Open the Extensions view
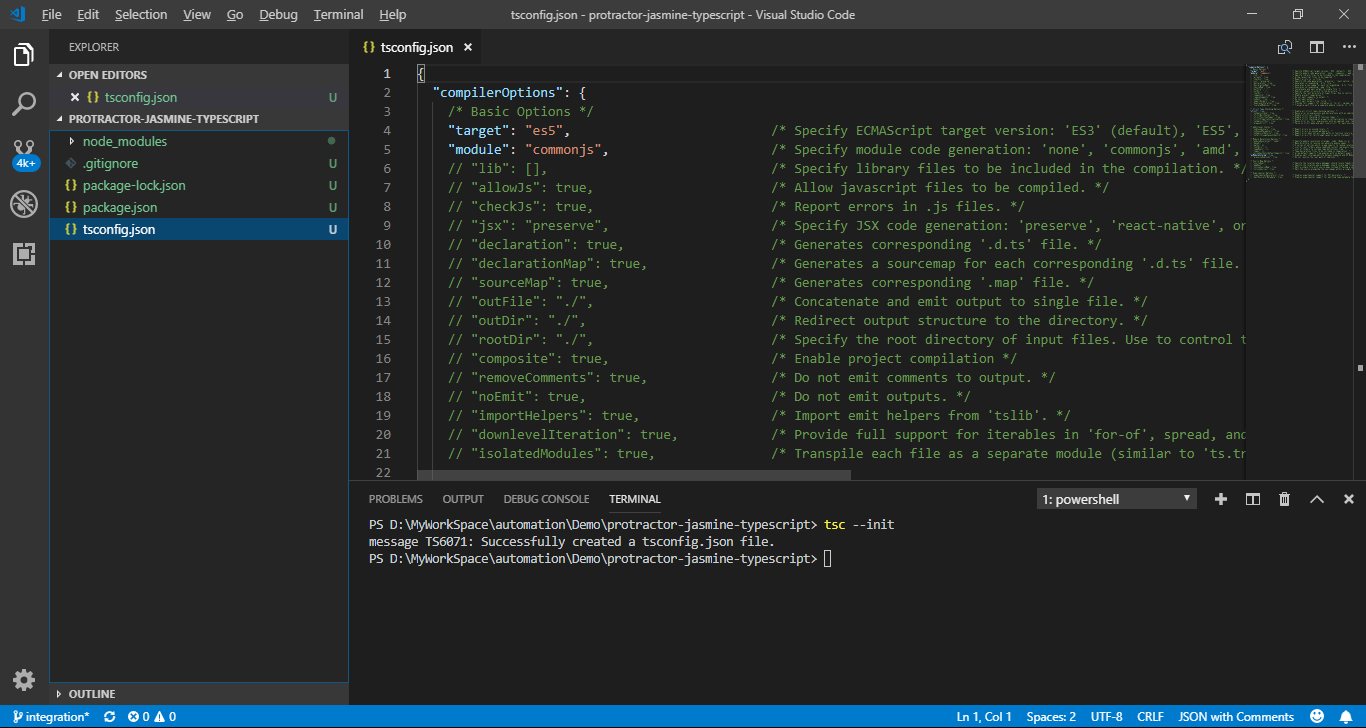 point(24,253)
